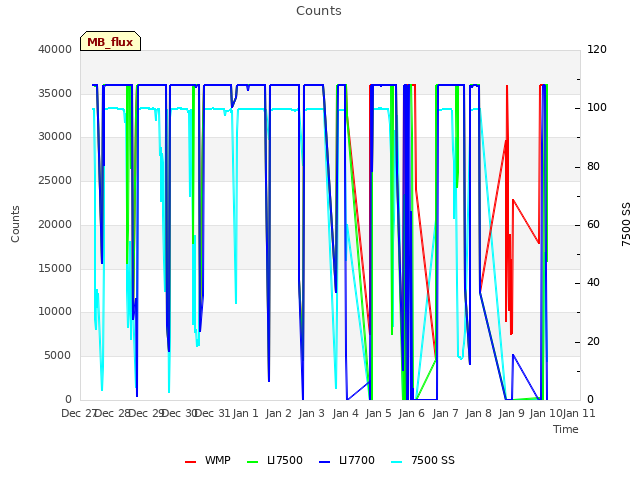Toggle the LI7500 legend entry
This screenshot has width=640, height=480.
[x=275, y=460]
